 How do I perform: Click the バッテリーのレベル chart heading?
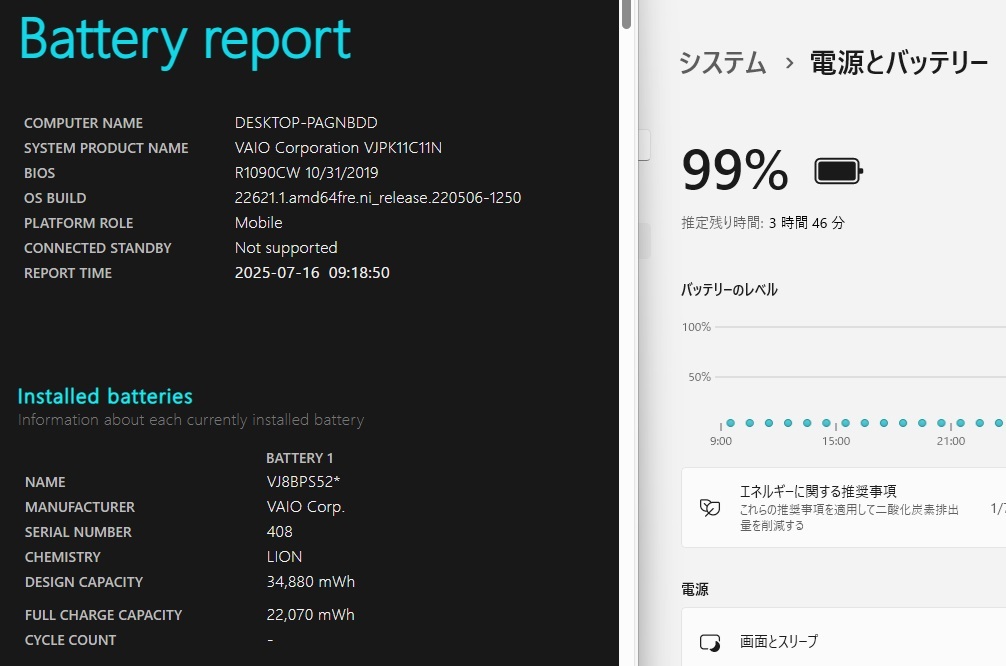729,289
